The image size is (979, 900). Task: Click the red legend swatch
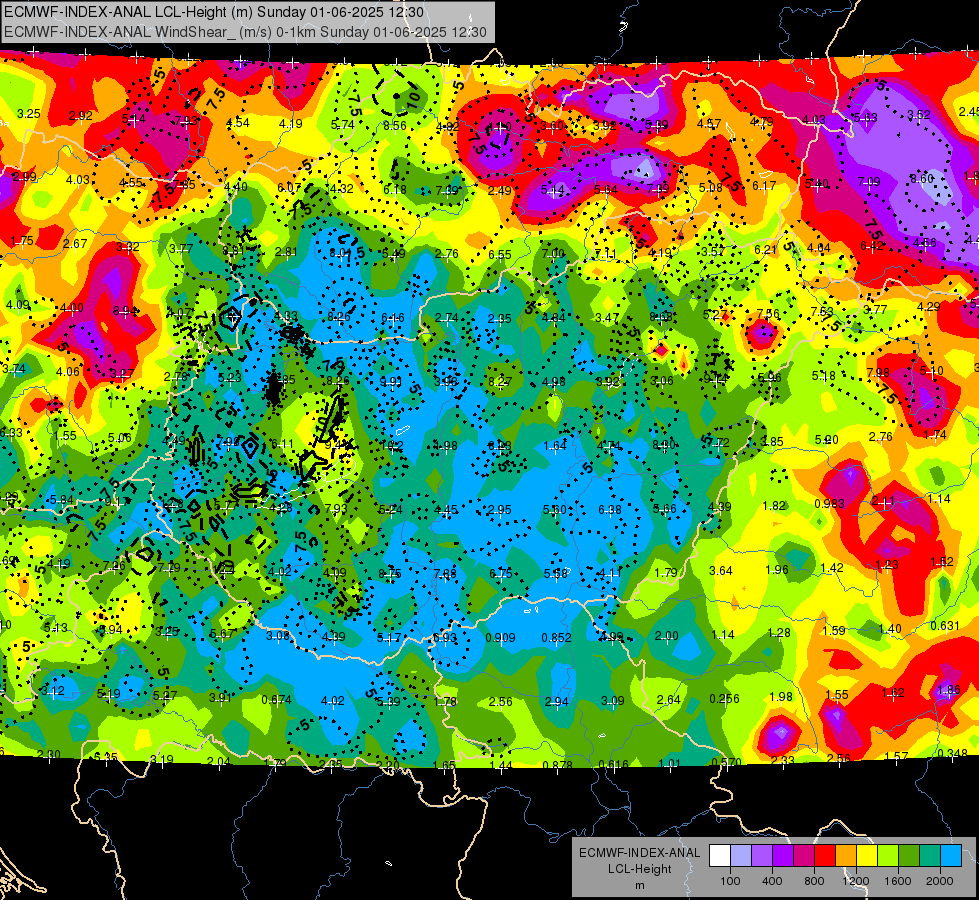pos(825,855)
